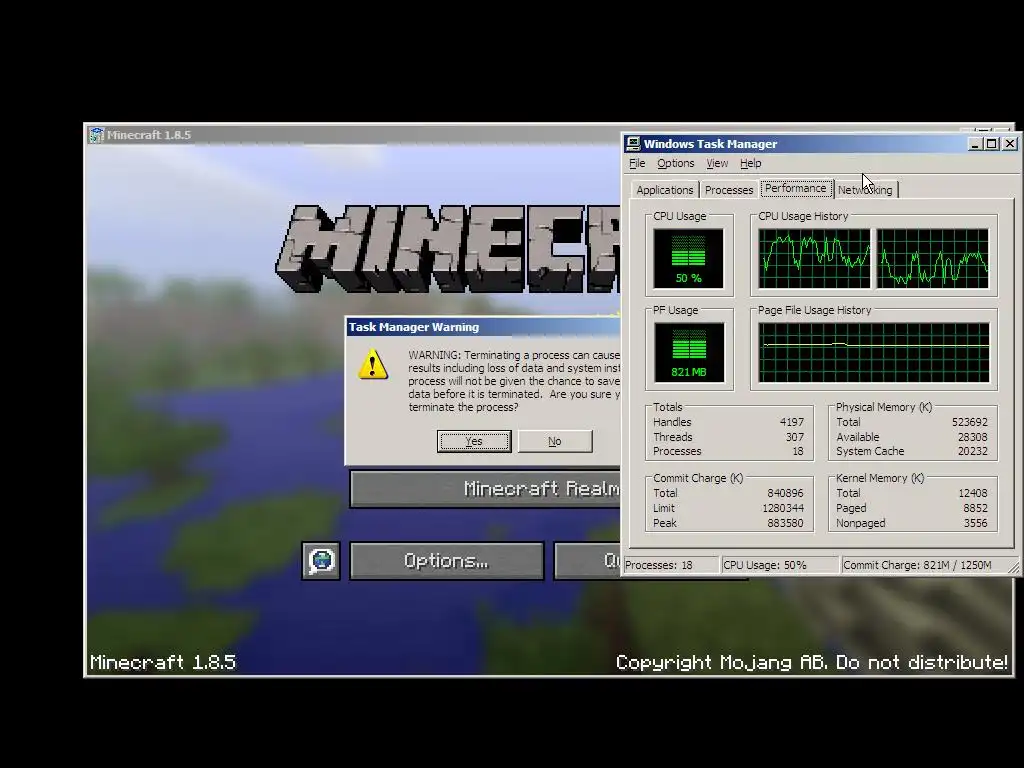Open the View menu in Task Manager
Screen dimensions: 1024x768
pyautogui.click(x=716, y=163)
